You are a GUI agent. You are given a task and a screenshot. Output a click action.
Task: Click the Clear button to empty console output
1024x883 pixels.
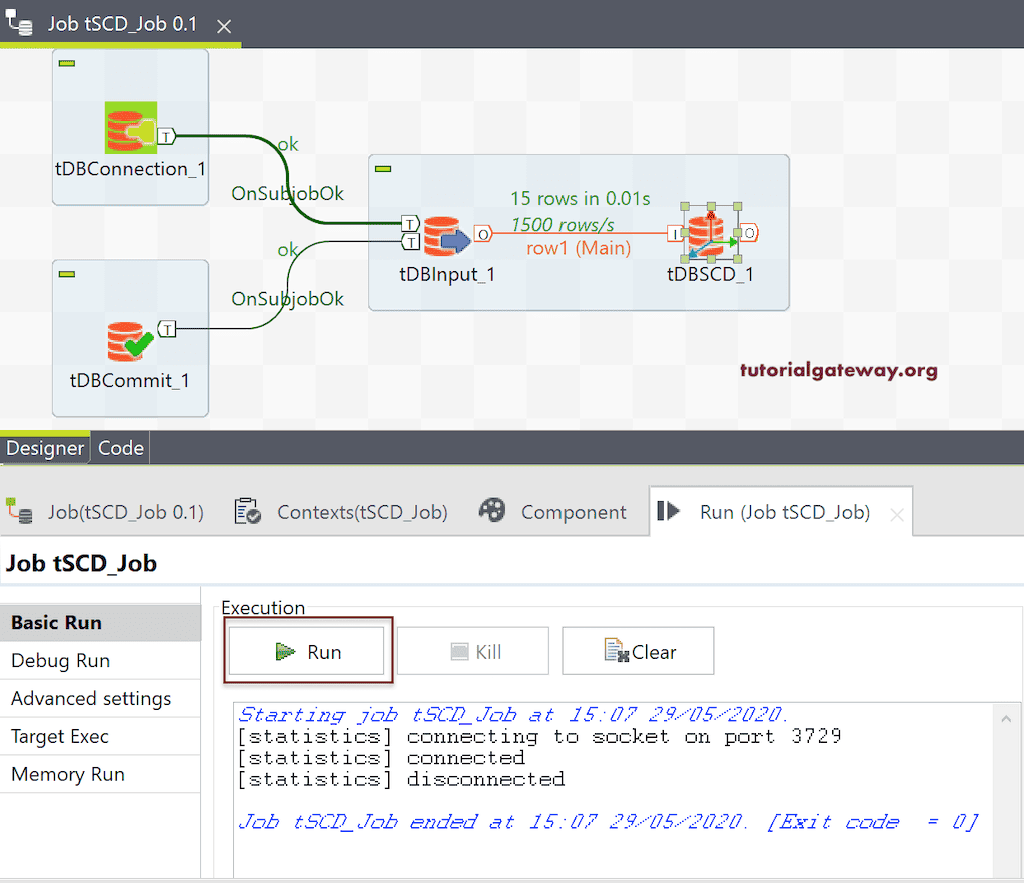click(x=637, y=651)
